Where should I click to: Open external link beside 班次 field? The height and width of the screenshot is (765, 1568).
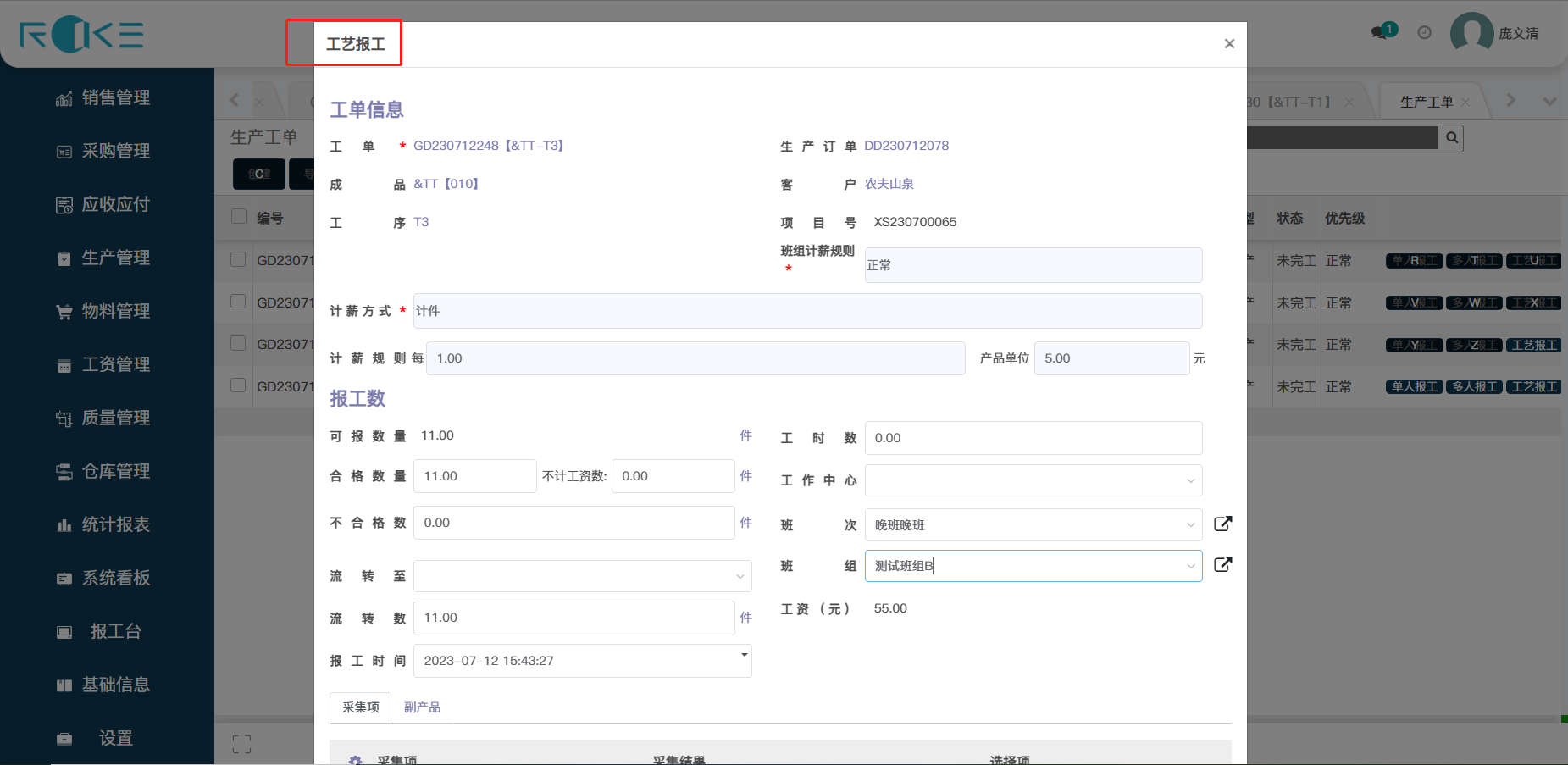(1222, 524)
